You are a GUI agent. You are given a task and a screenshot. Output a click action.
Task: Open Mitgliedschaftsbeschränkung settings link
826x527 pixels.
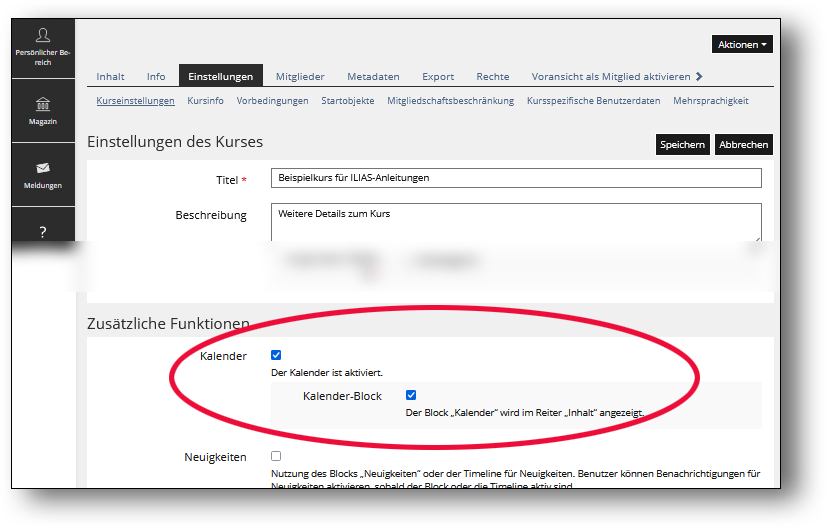click(x=450, y=101)
